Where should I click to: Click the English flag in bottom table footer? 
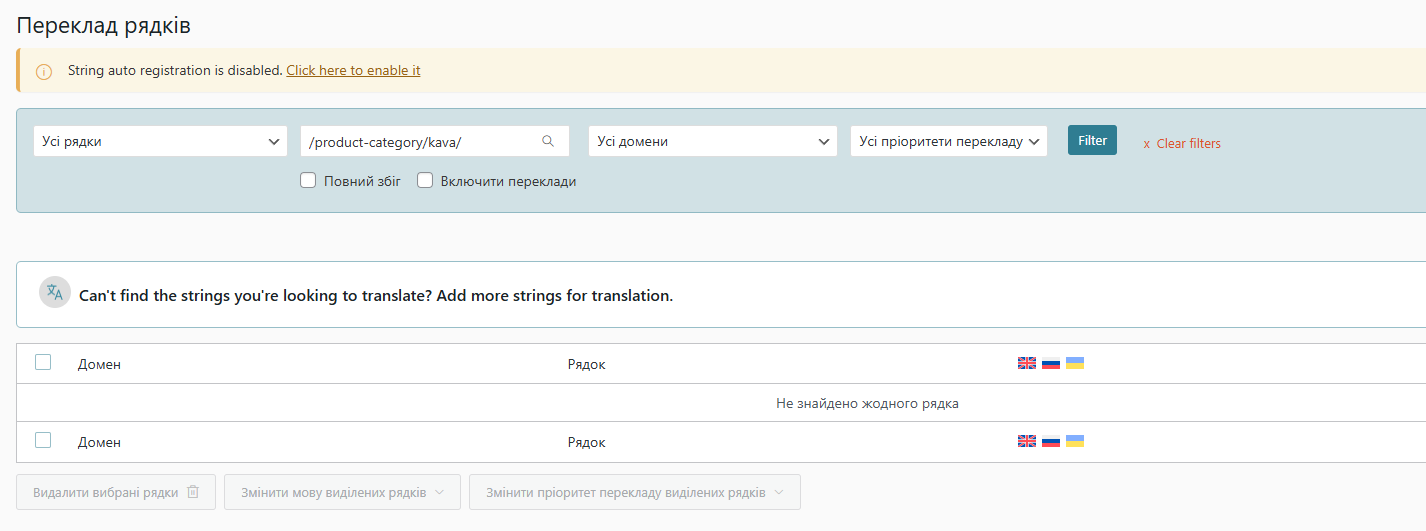click(x=1027, y=441)
